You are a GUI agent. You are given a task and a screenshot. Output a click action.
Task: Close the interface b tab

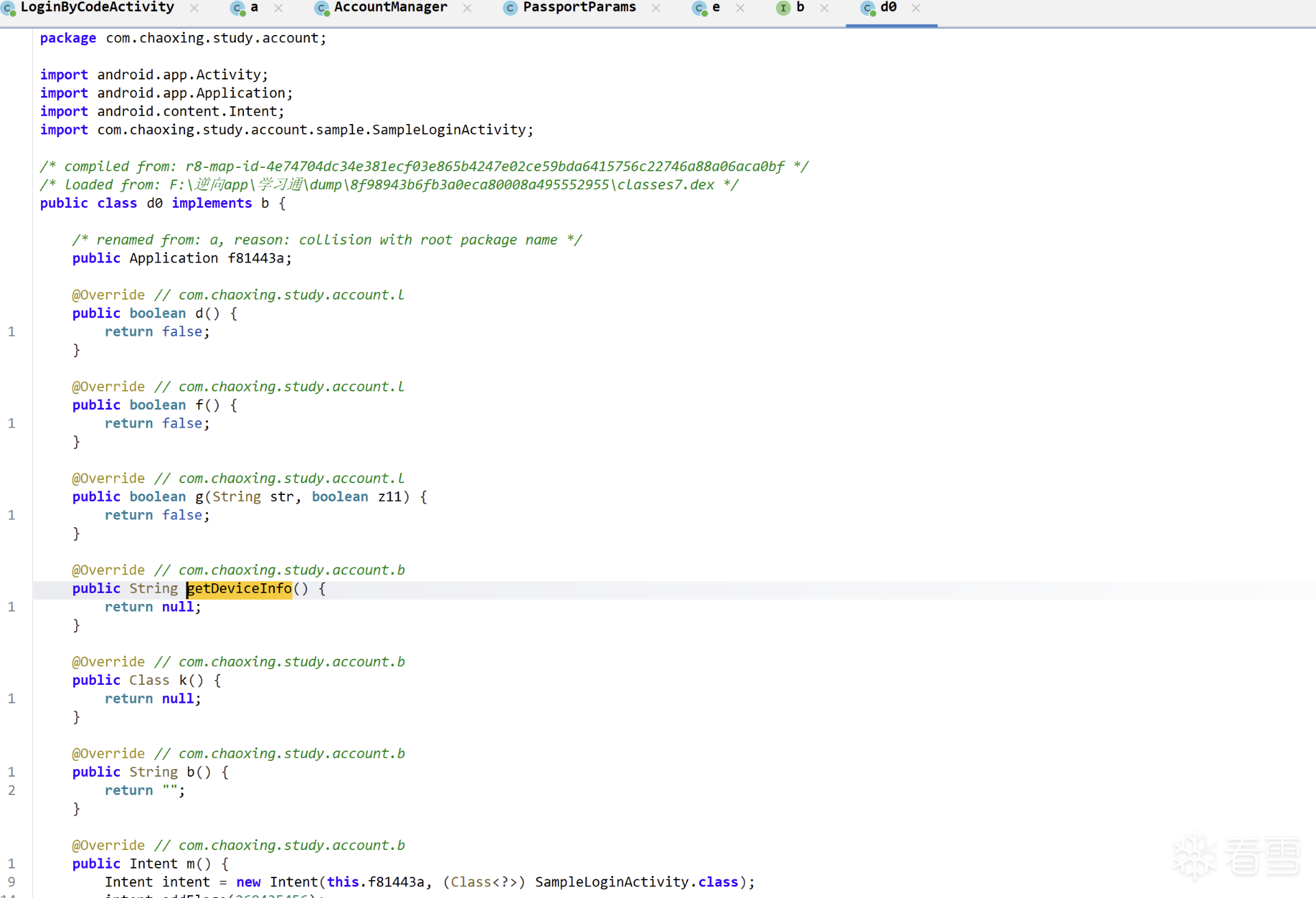coord(824,8)
